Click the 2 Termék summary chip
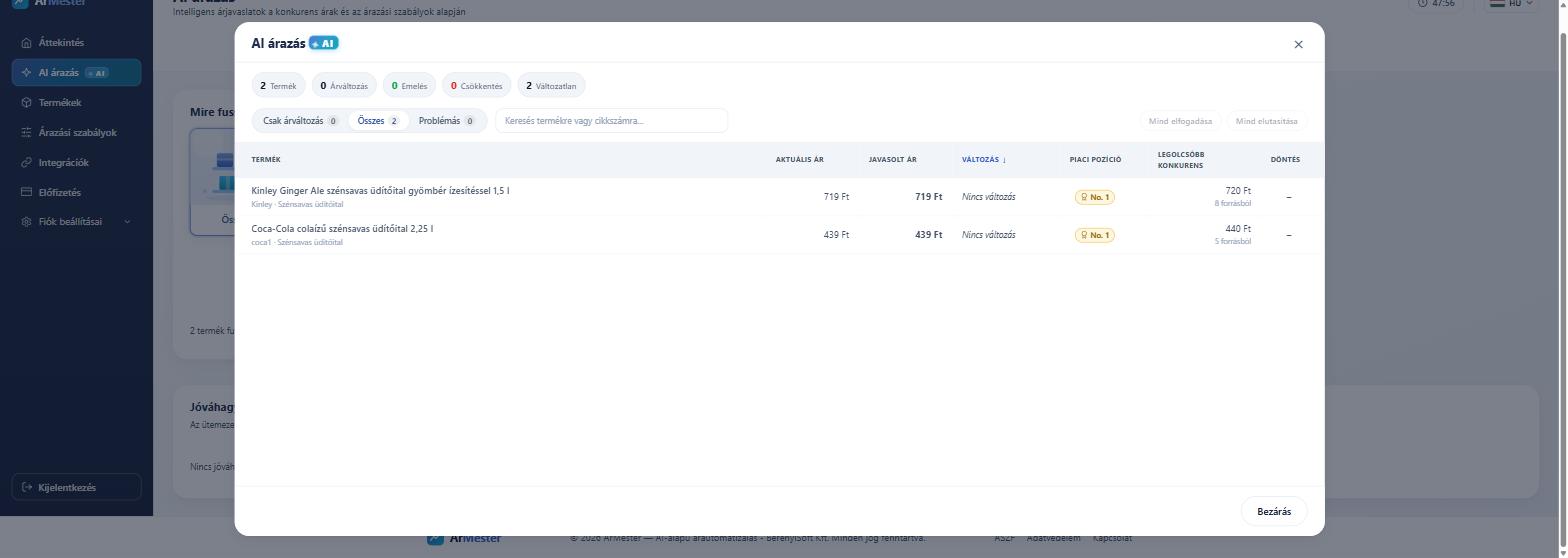Viewport: 1568px width, 558px height. click(278, 86)
